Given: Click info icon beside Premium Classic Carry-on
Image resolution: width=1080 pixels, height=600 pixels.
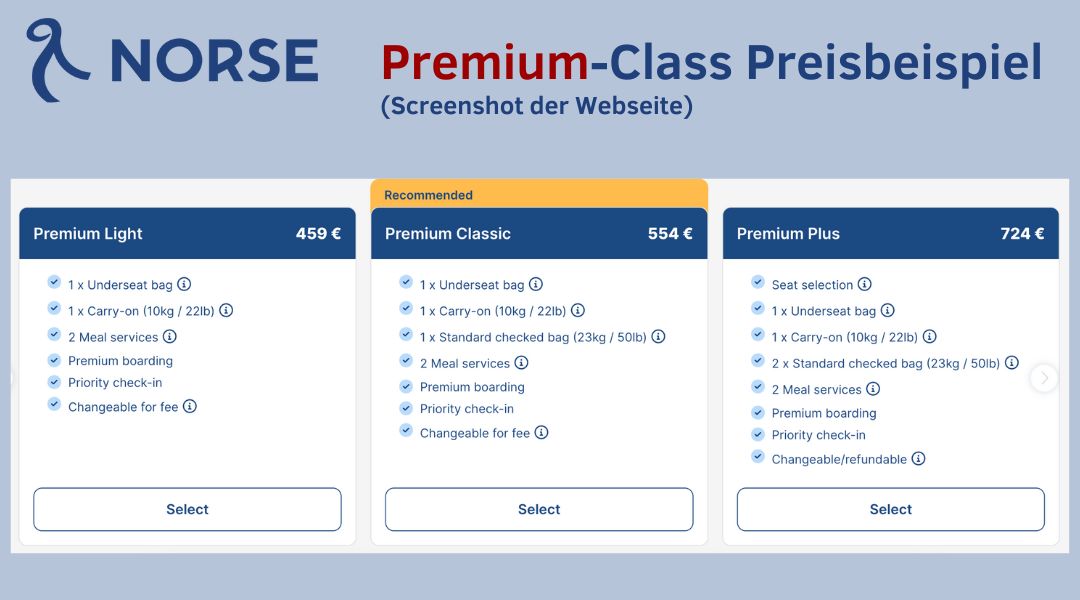Looking at the screenshot, I should tap(578, 310).
